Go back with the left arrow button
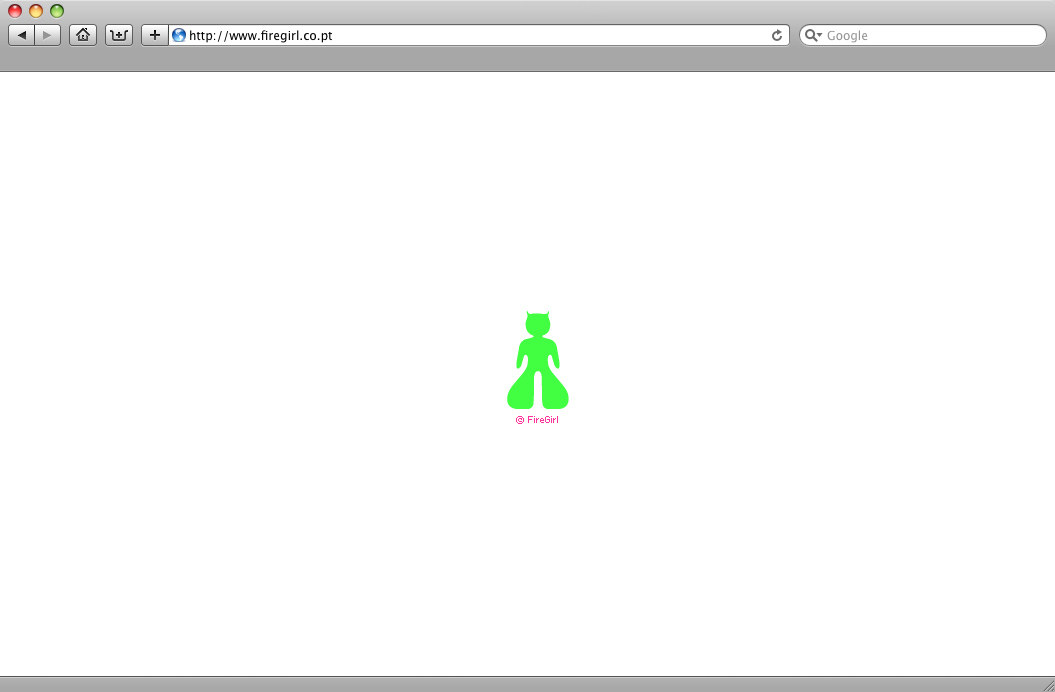1055x692 pixels. coord(22,35)
